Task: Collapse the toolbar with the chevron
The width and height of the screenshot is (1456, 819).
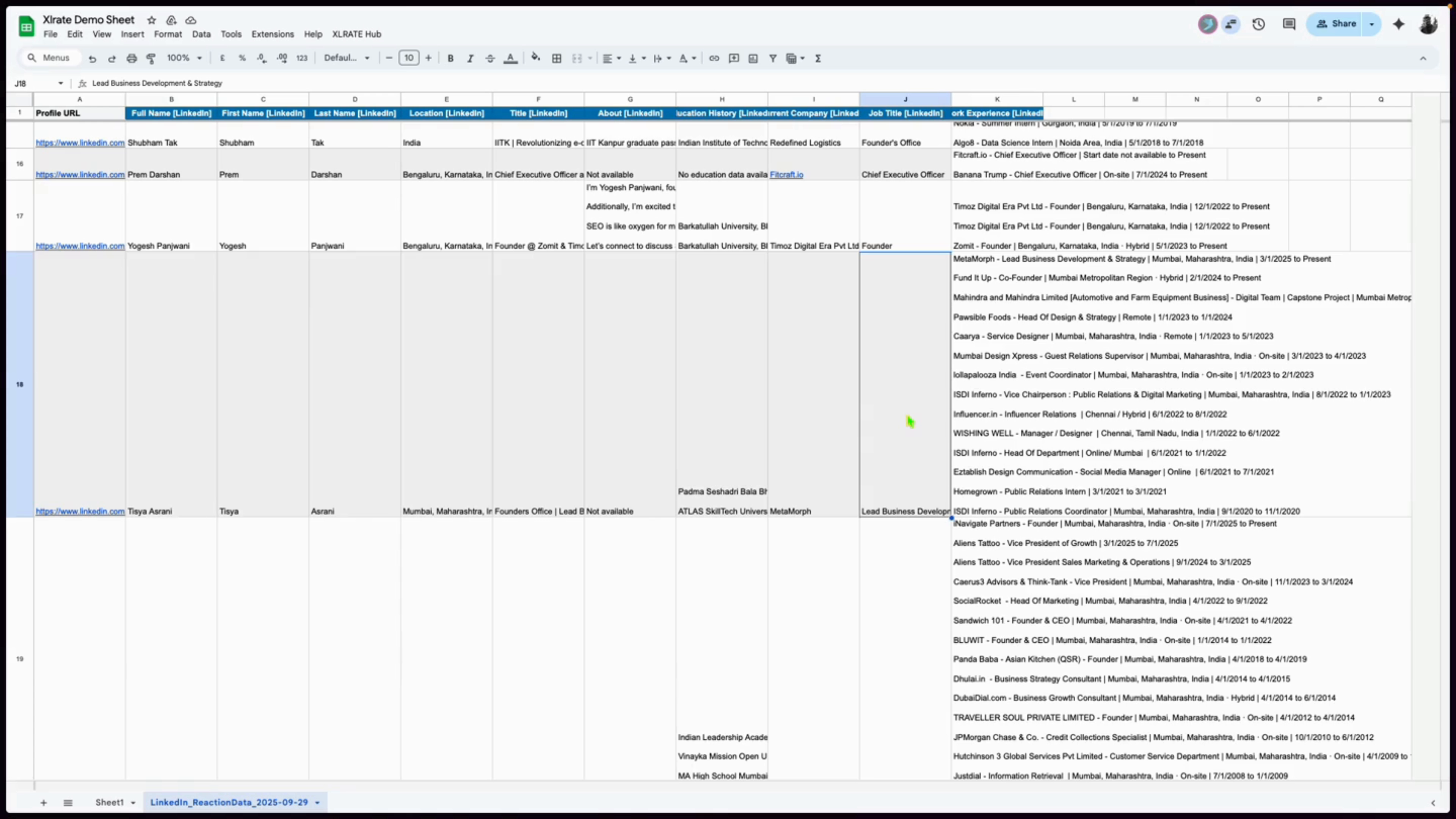Action: click(x=1424, y=58)
